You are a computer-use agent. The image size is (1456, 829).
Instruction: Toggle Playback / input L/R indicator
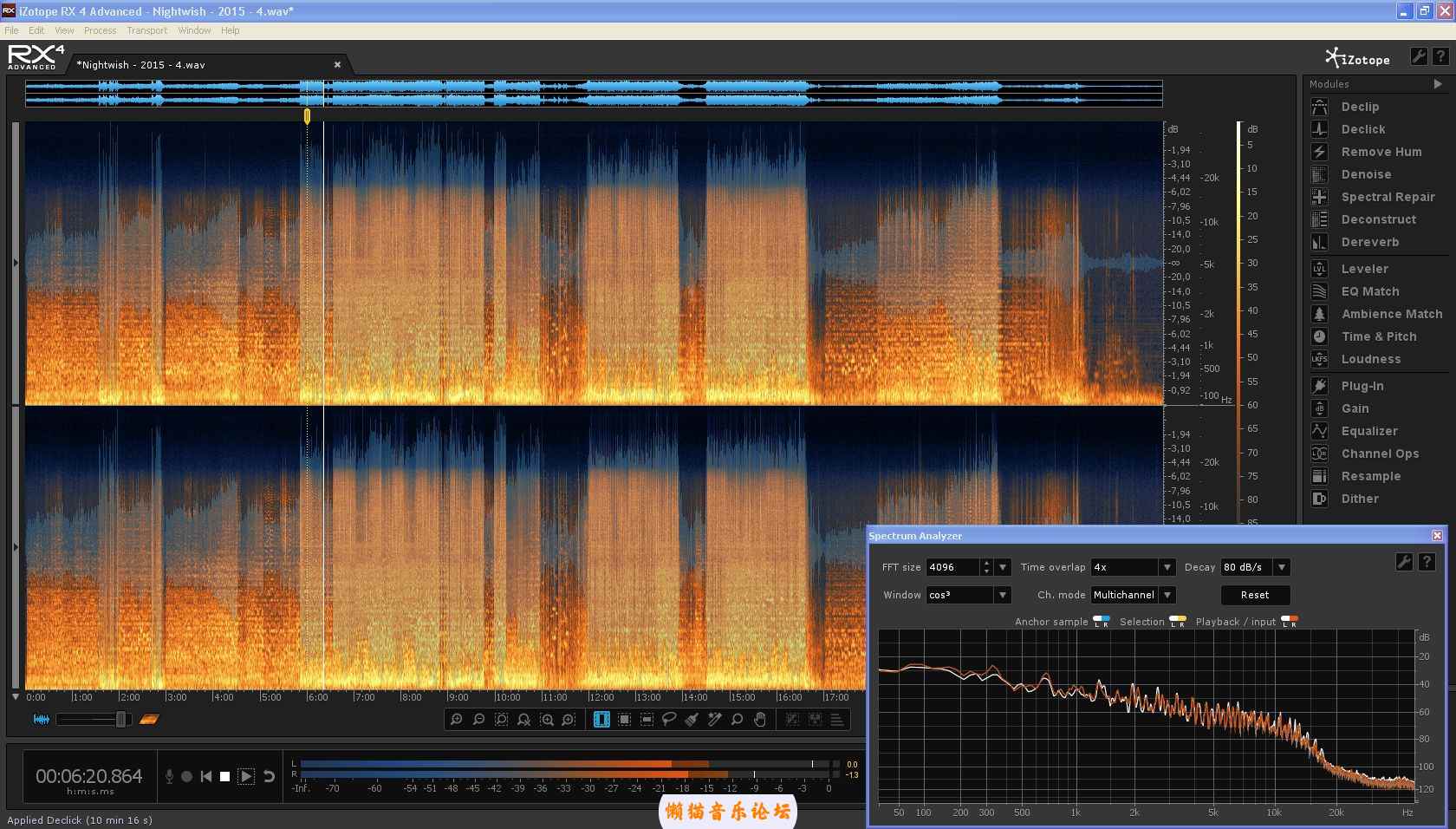[x=1290, y=621]
